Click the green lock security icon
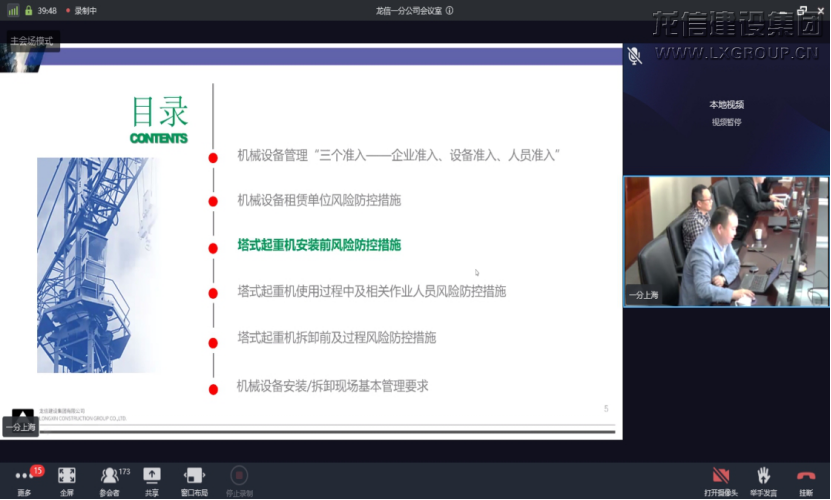The image size is (831, 500). [x=28, y=11]
